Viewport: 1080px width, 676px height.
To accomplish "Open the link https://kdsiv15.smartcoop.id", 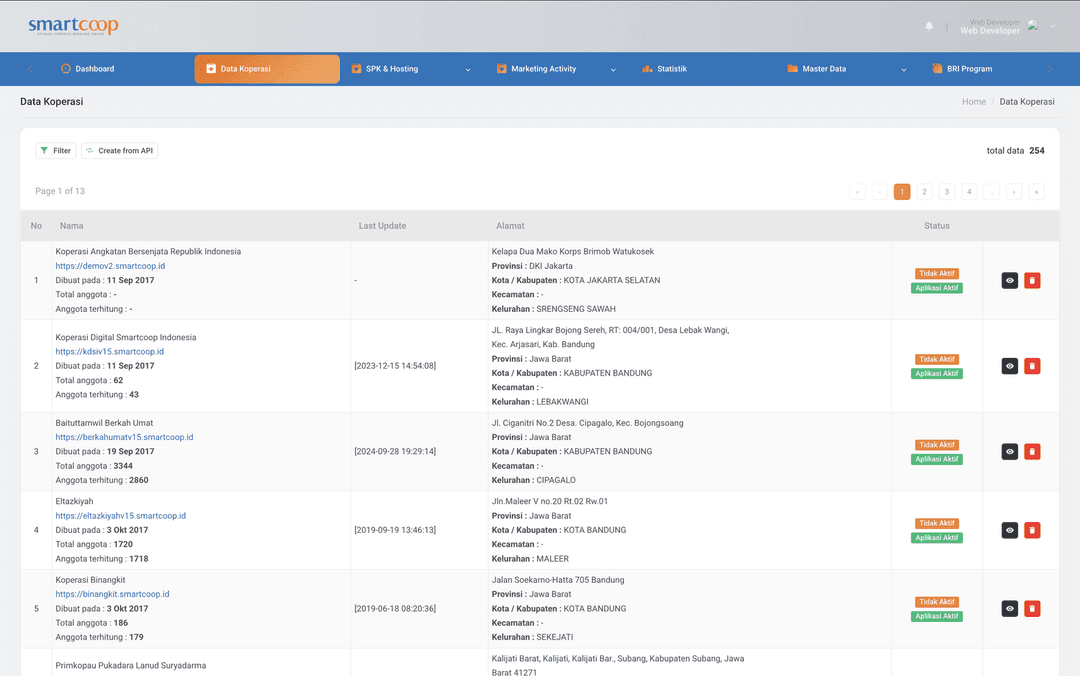I will [109, 351].
